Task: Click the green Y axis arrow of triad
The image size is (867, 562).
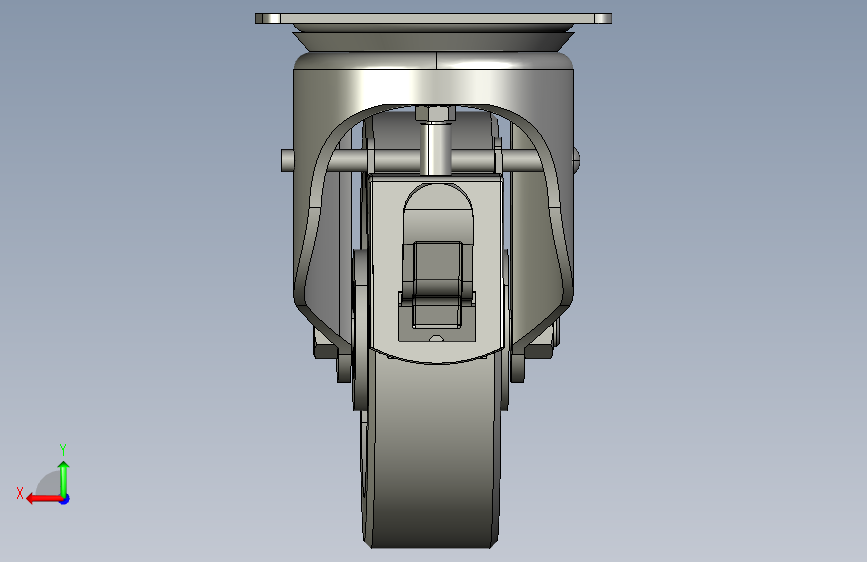Action: [x=64, y=479]
